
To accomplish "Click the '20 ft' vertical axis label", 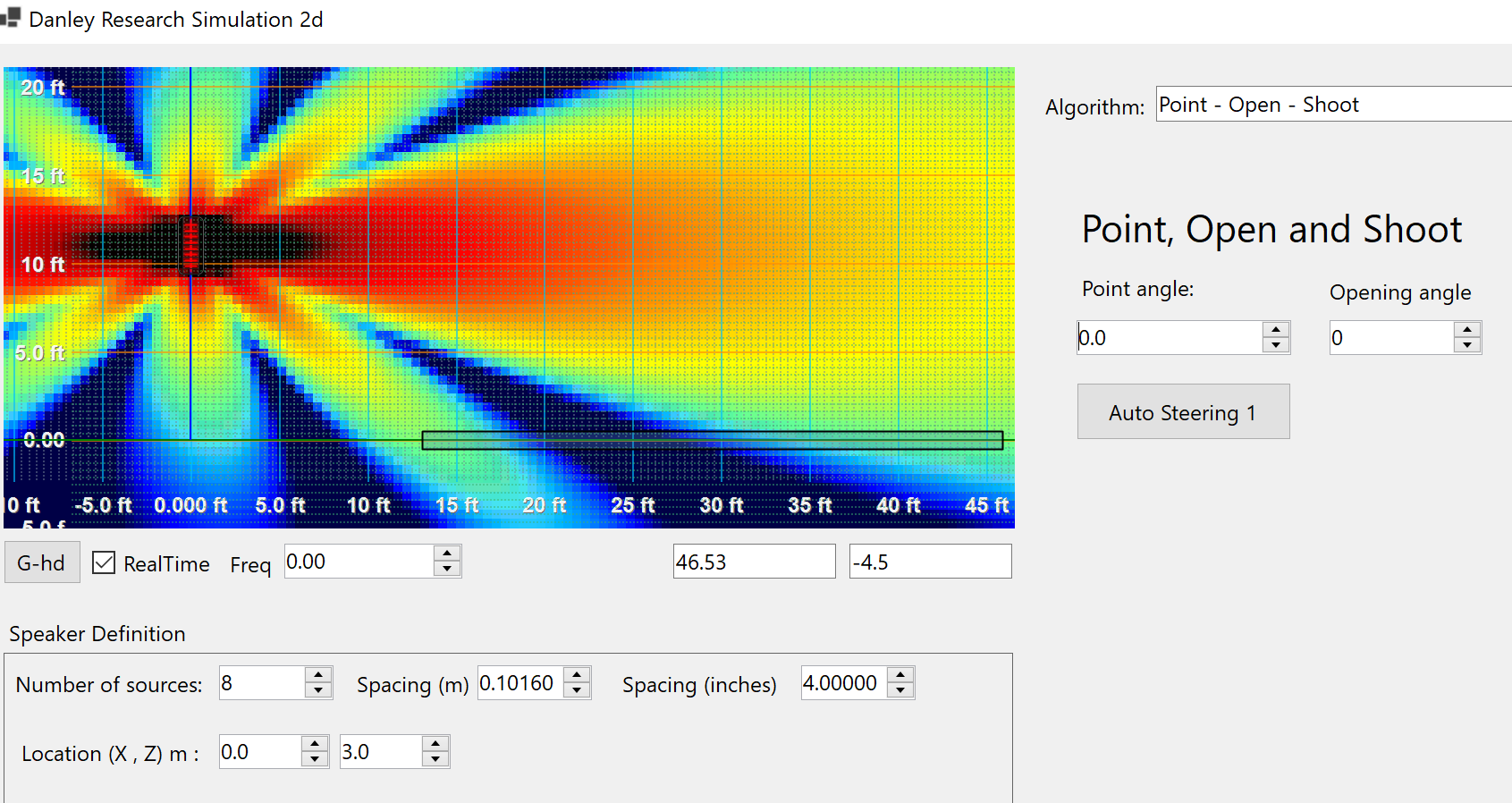I will click(43, 88).
